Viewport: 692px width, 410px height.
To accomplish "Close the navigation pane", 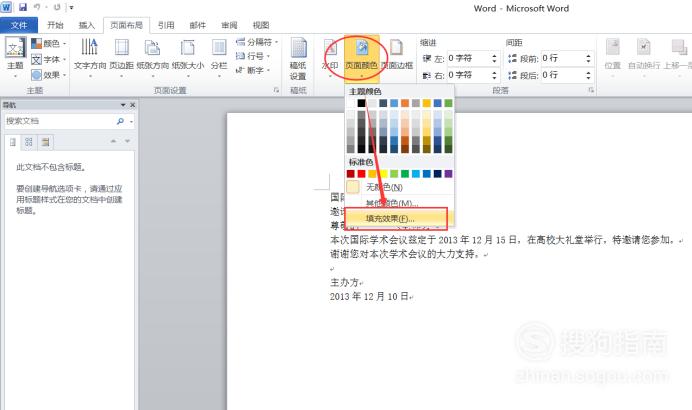I will (132, 105).
